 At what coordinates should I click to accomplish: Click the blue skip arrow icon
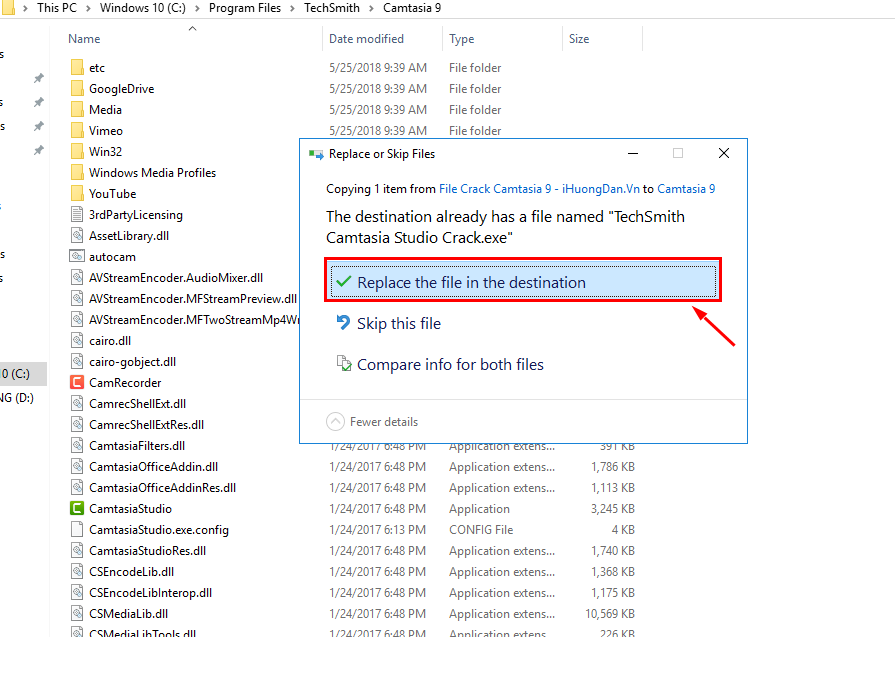(343, 322)
